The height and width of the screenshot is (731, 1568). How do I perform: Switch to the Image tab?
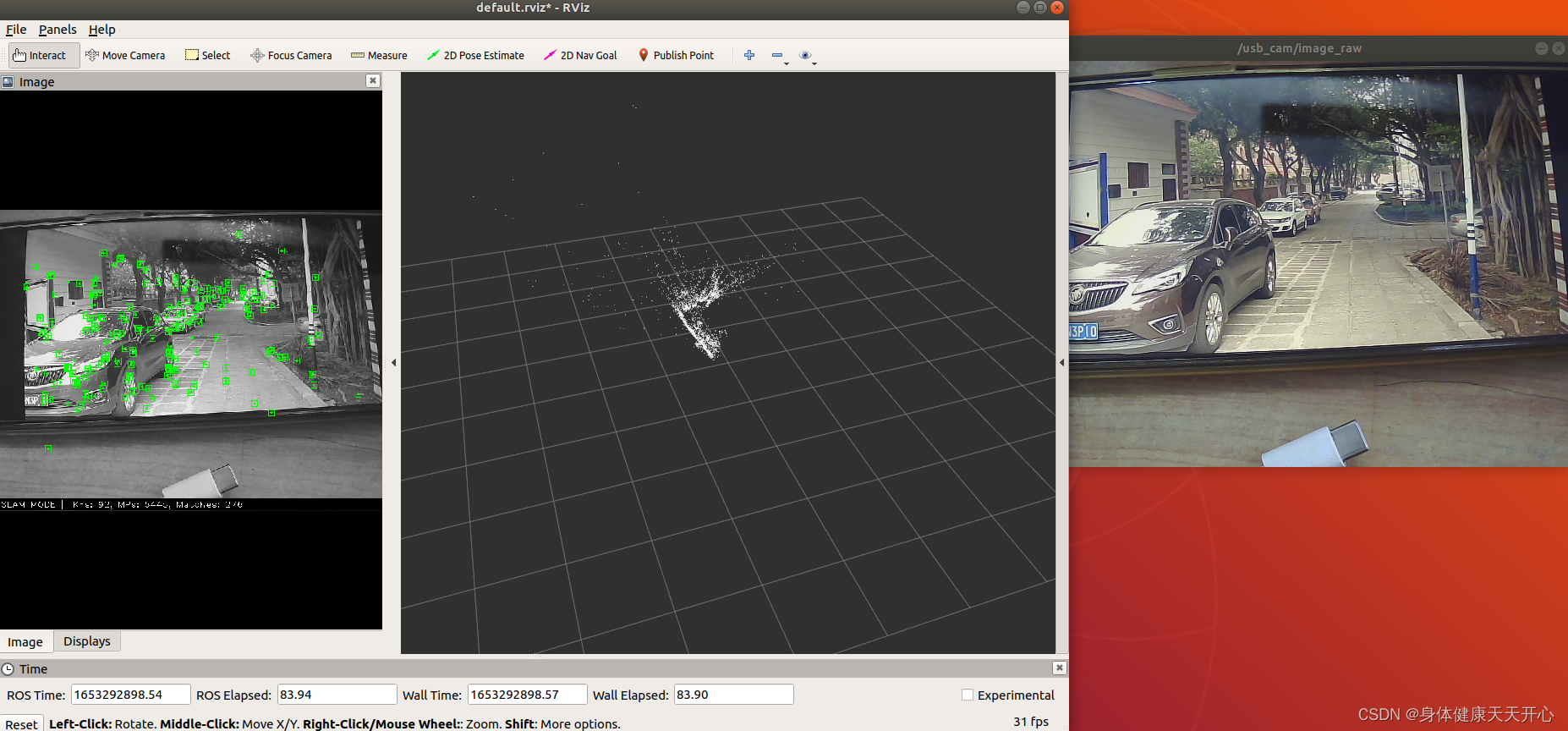click(25, 641)
